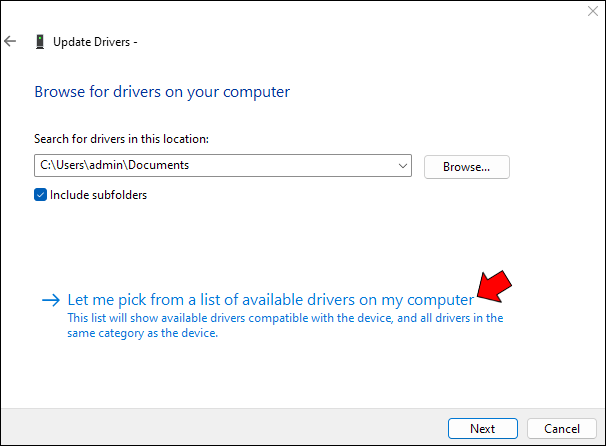
Task: Click the device icon beside Update Drivers
Action: tap(38, 42)
